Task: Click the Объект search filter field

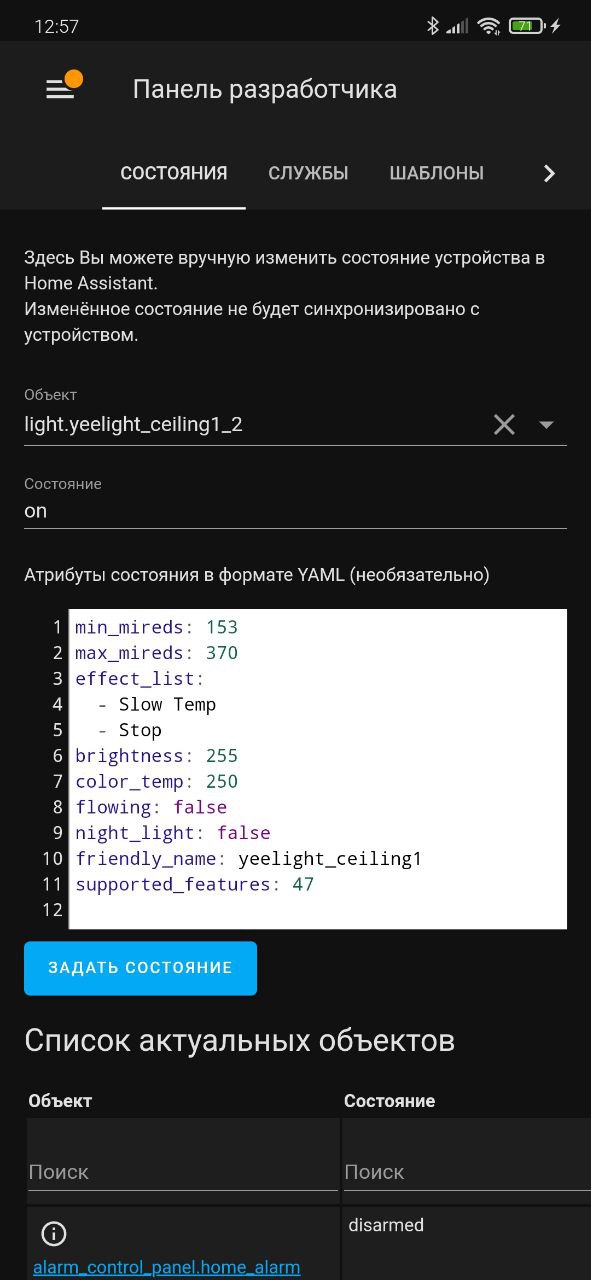Action: click(183, 1171)
